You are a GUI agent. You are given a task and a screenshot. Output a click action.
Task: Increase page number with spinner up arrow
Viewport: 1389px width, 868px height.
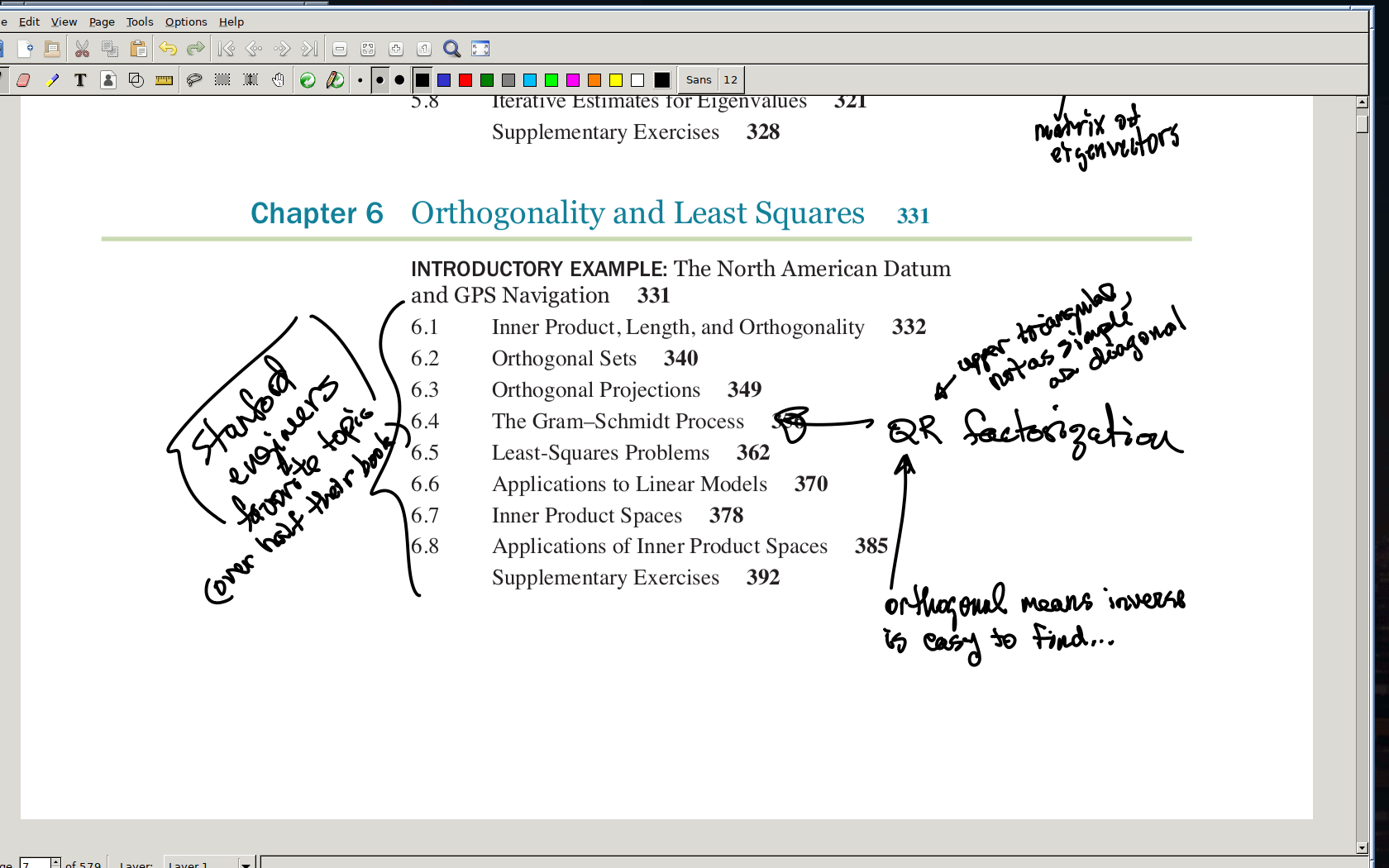point(55,861)
